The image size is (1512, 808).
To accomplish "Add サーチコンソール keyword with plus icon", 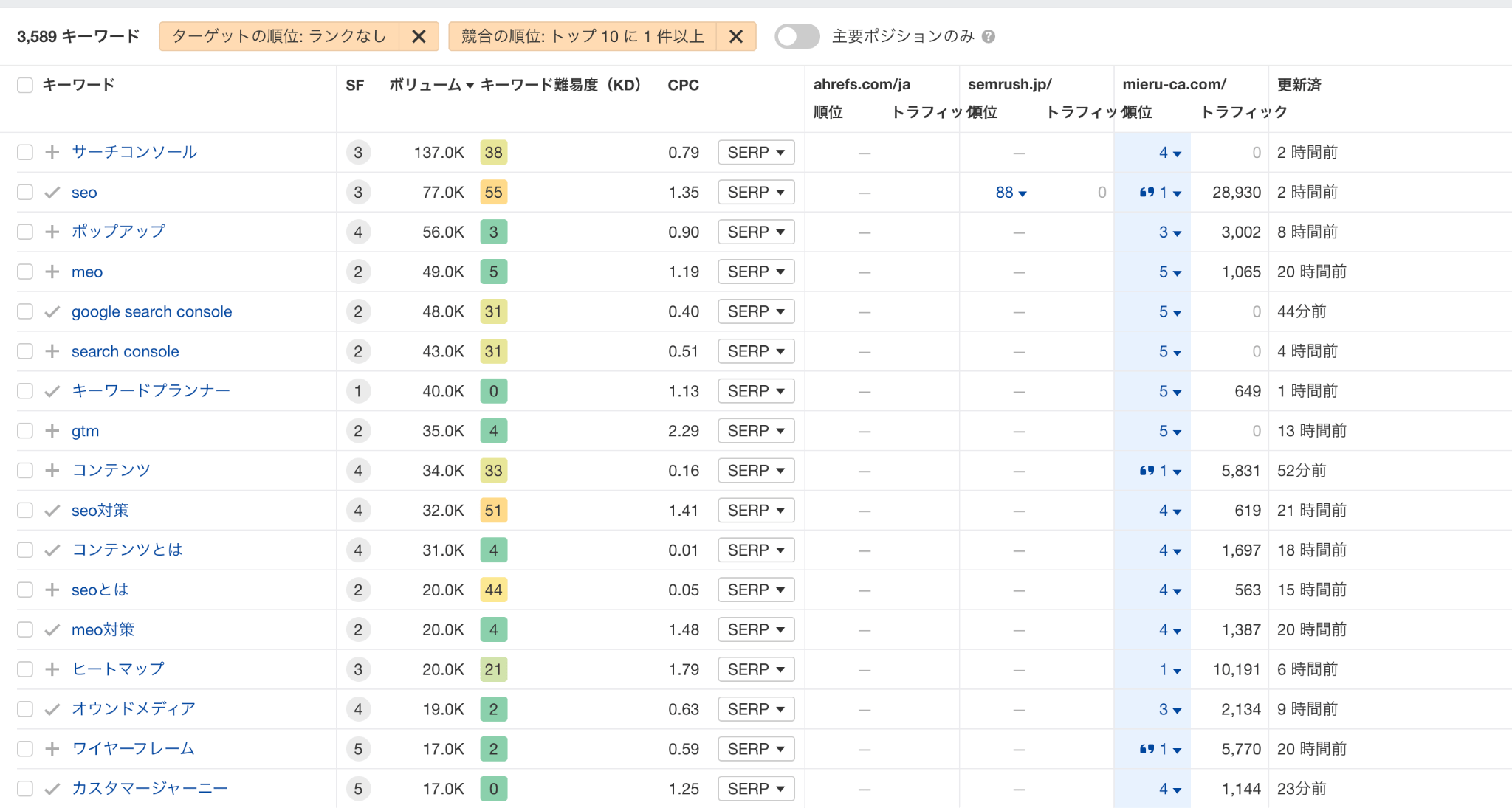I will [52, 152].
